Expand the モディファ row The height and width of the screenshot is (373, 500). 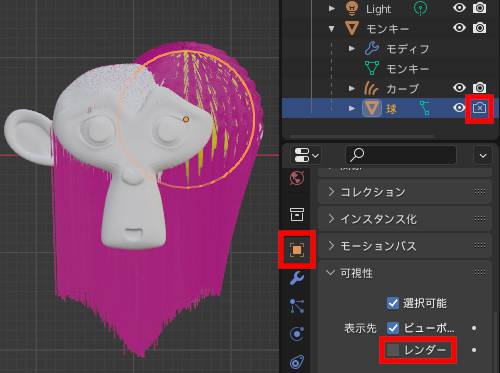[x=351, y=49]
